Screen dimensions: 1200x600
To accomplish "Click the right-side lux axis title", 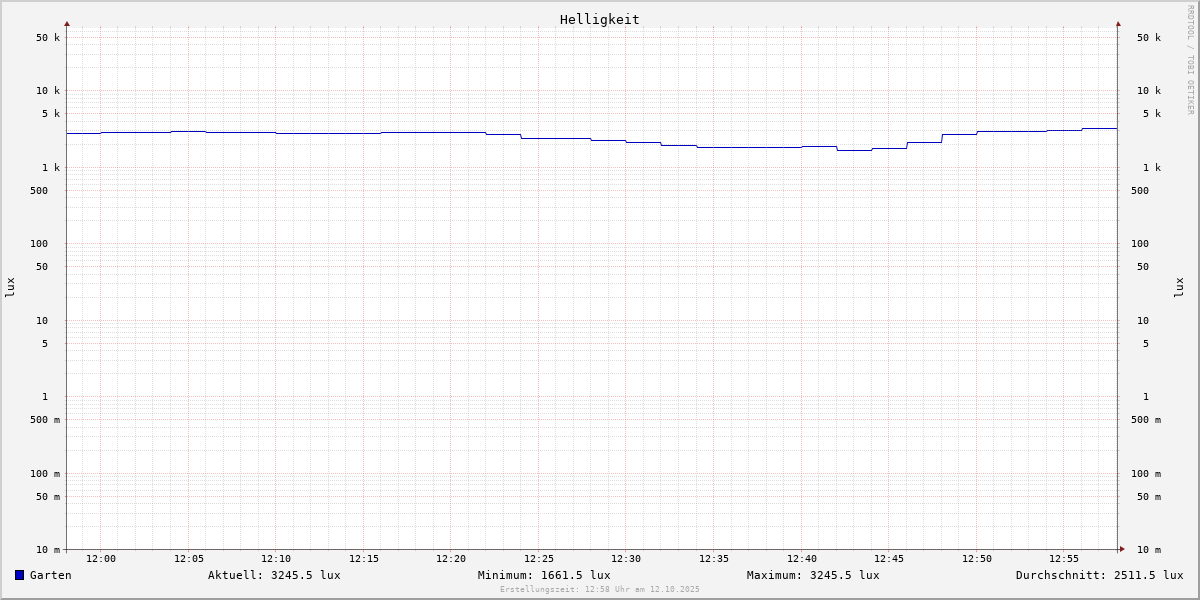I will [1179, 287].
